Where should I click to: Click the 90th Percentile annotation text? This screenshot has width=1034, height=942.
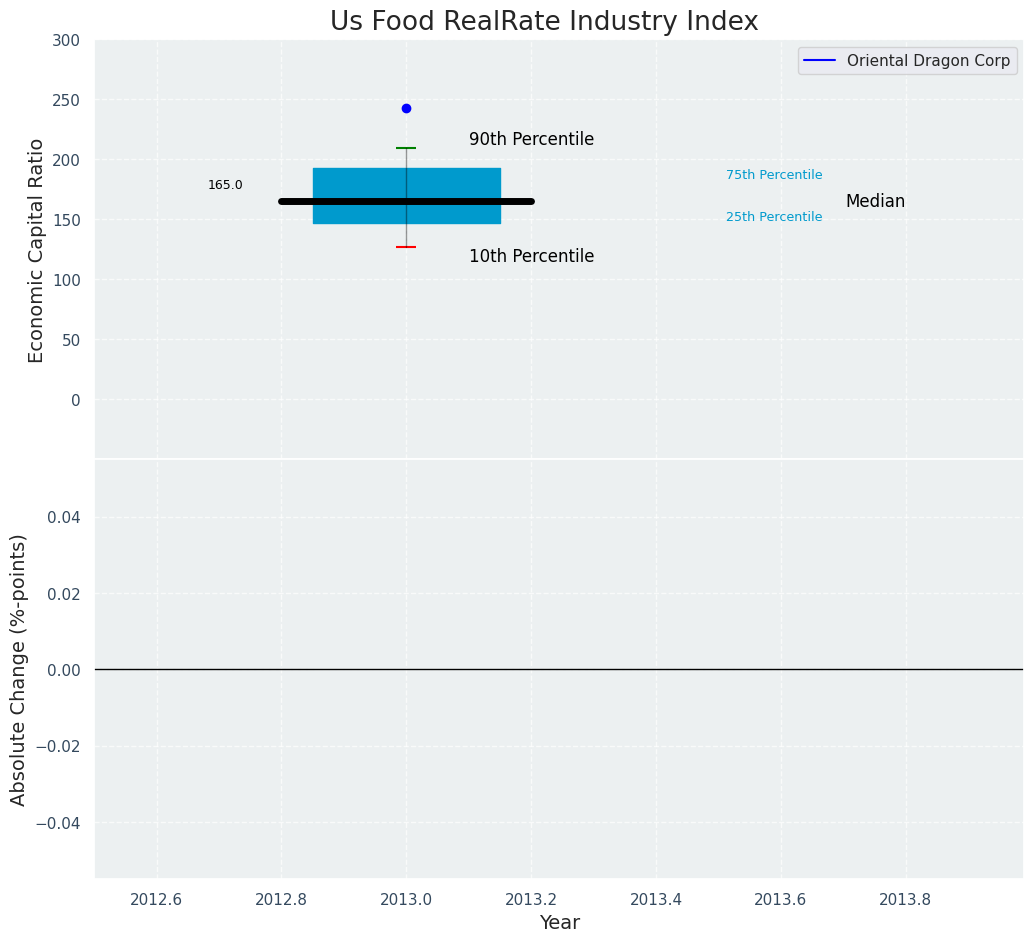click(531, 140)
